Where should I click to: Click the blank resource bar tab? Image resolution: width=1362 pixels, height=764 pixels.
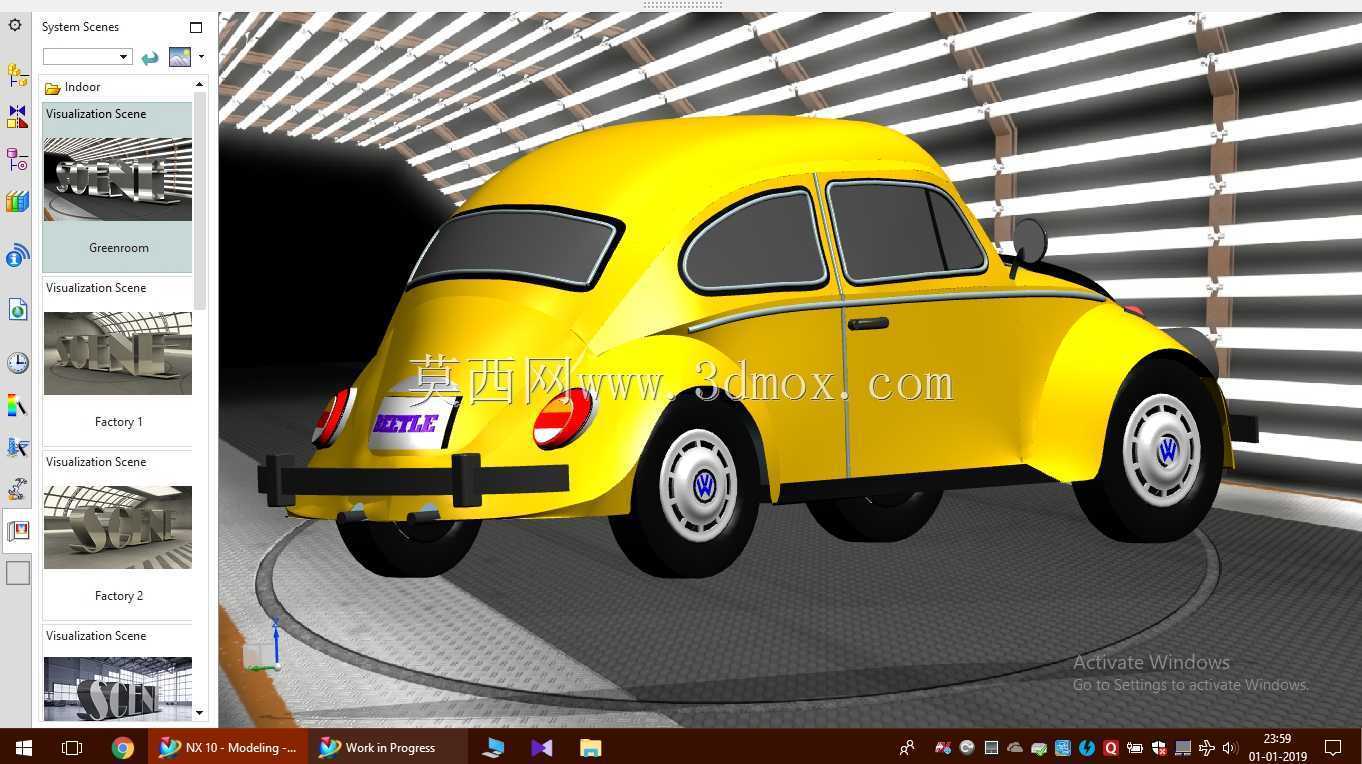coord(18,573)
